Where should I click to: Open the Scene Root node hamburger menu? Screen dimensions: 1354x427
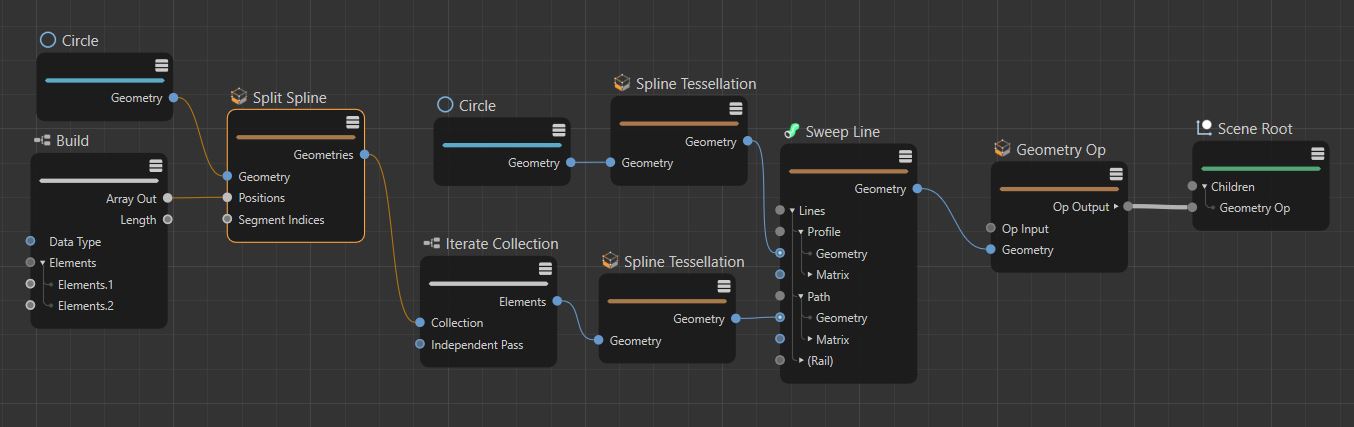pyautogui.click(x=1318, y=153)
